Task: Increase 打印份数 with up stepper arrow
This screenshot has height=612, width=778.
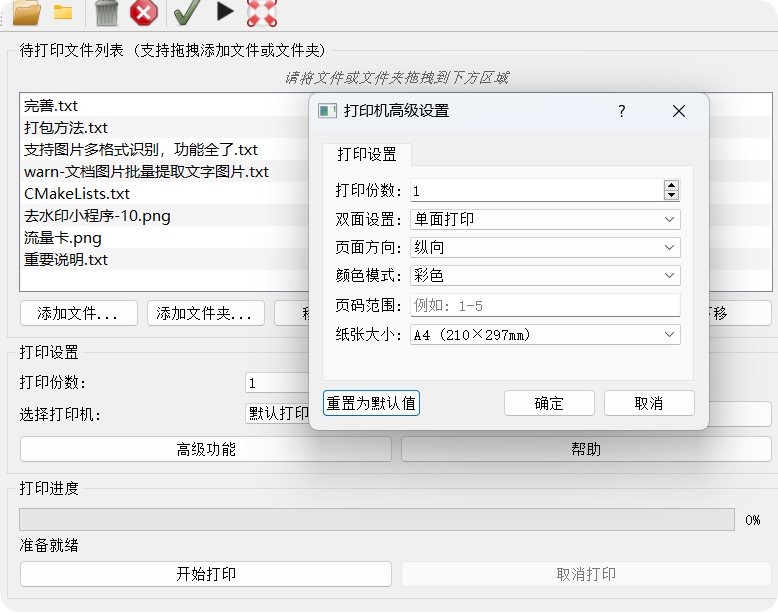Action: tap(671, 185)
